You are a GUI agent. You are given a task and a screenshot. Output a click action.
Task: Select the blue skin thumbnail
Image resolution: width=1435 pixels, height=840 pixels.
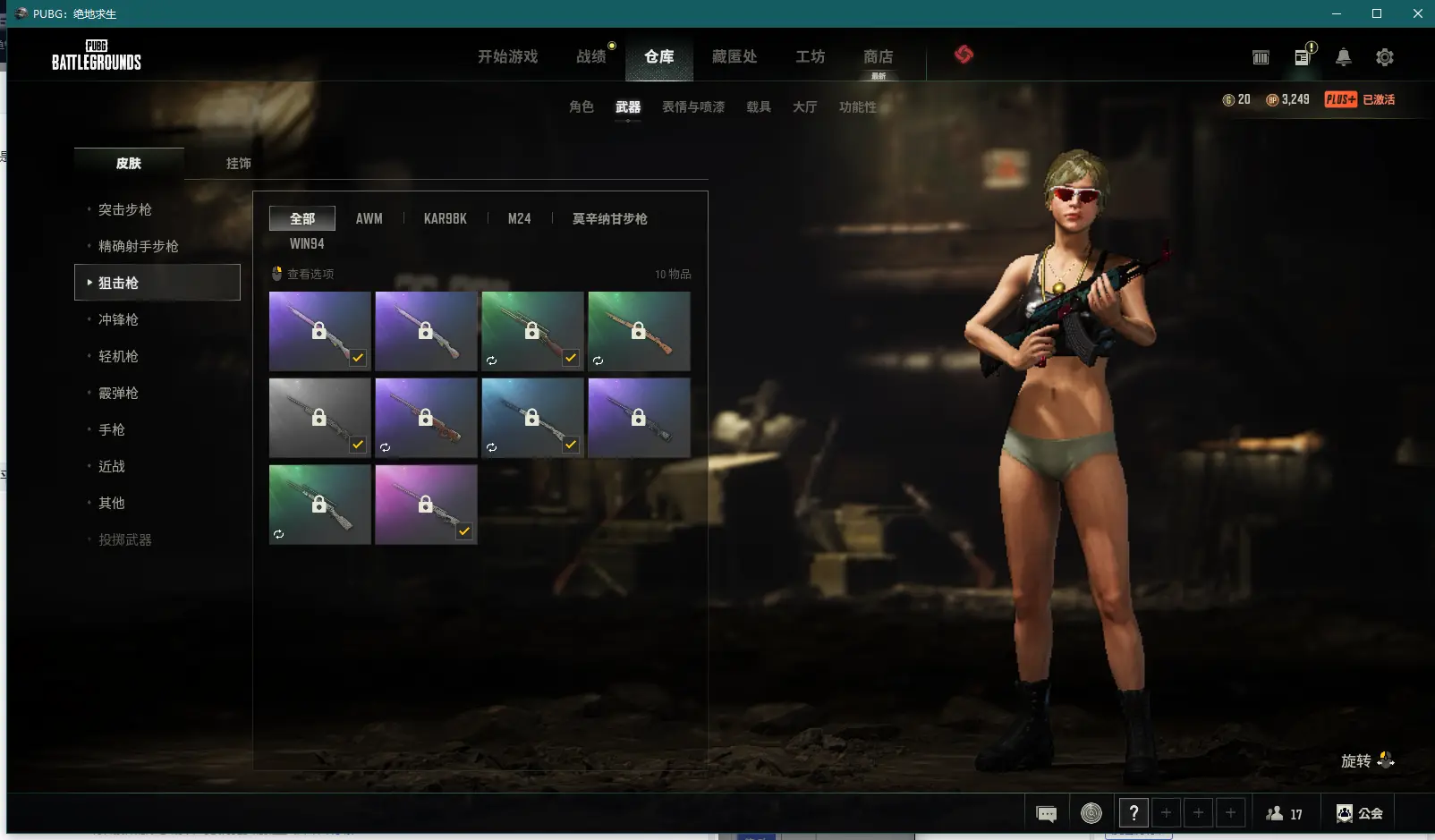533,418
